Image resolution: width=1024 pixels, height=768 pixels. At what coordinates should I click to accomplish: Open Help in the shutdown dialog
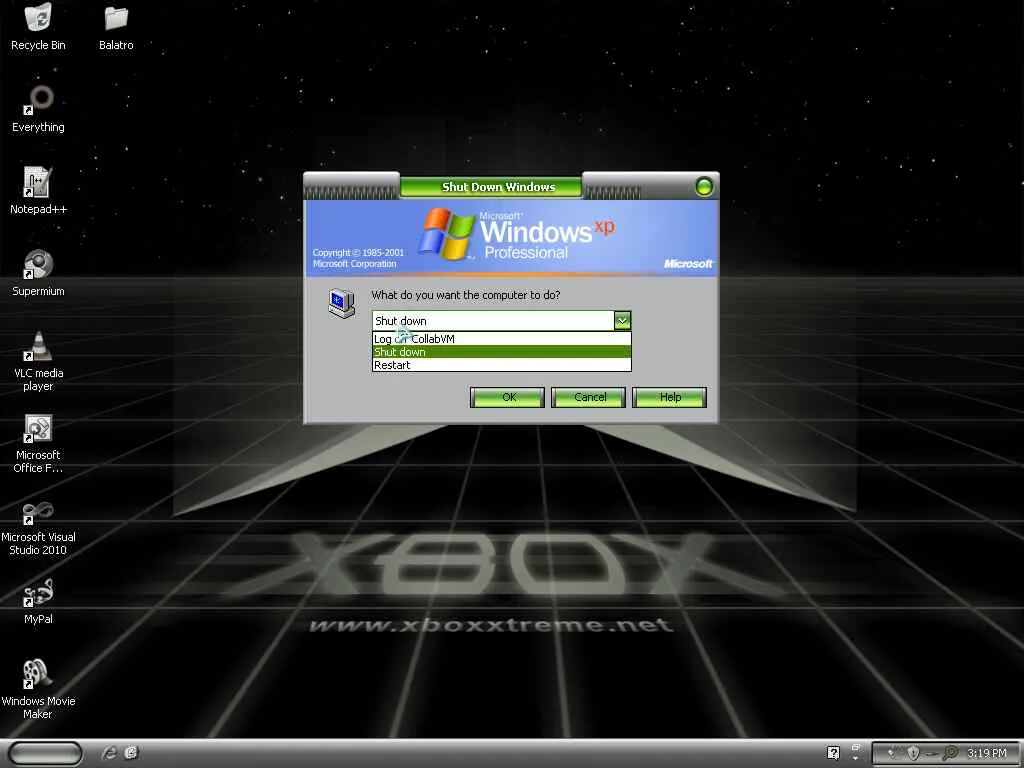(x=669, y=397)
